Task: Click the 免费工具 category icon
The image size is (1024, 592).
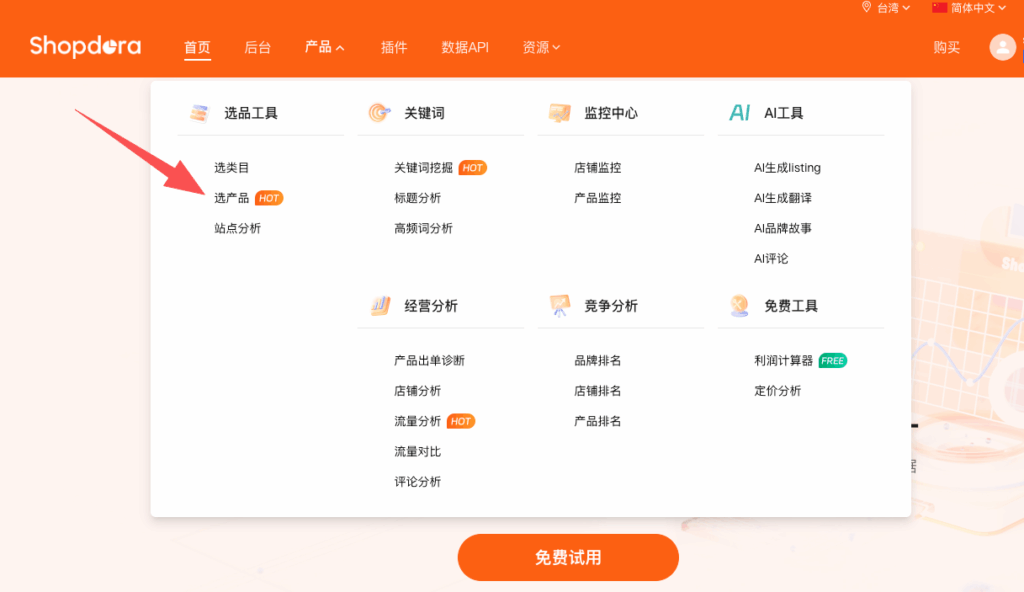Action: (x=740, y=306)
